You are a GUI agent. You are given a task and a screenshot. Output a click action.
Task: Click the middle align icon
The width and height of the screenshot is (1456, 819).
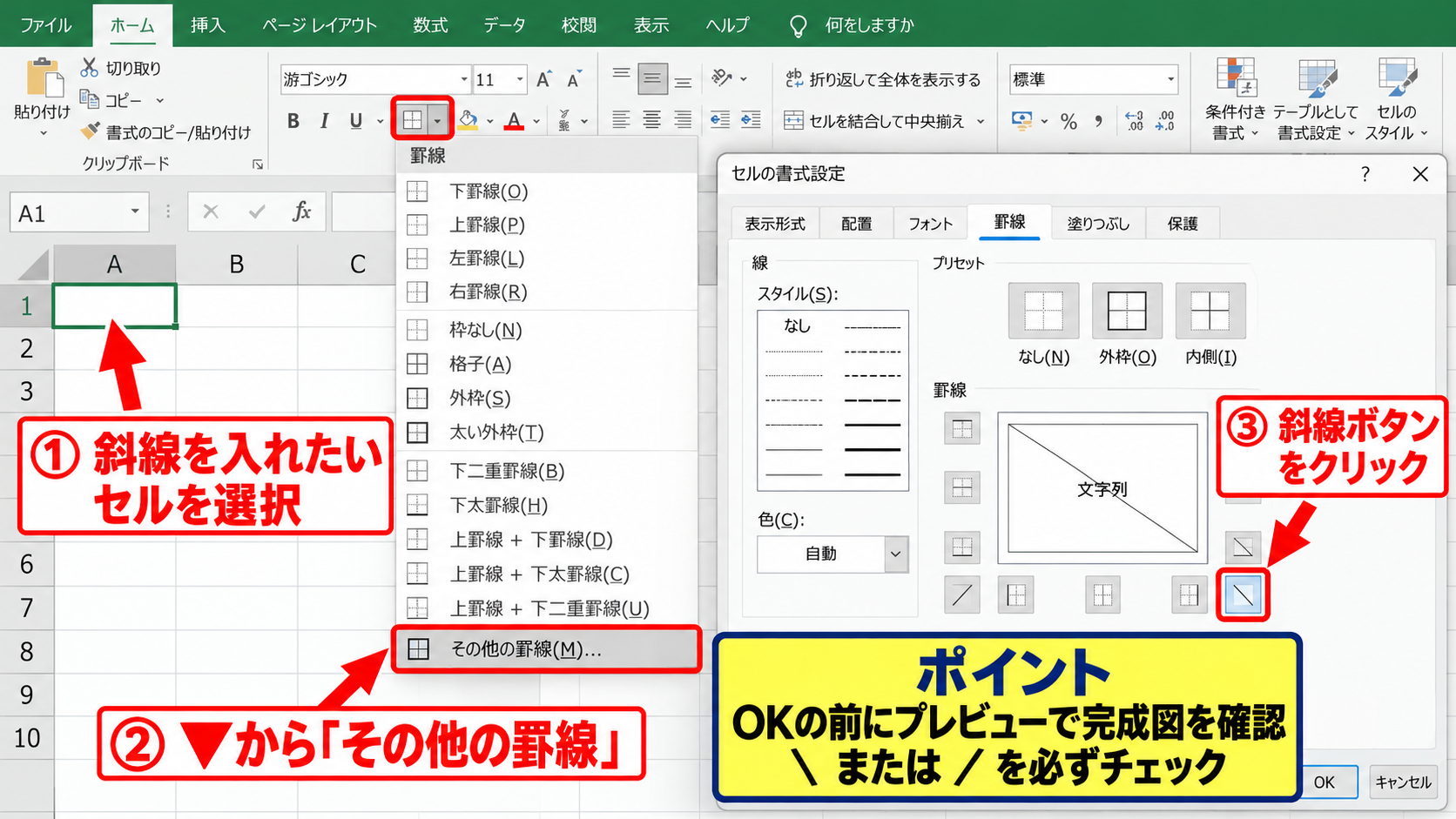tap(652, 79)
